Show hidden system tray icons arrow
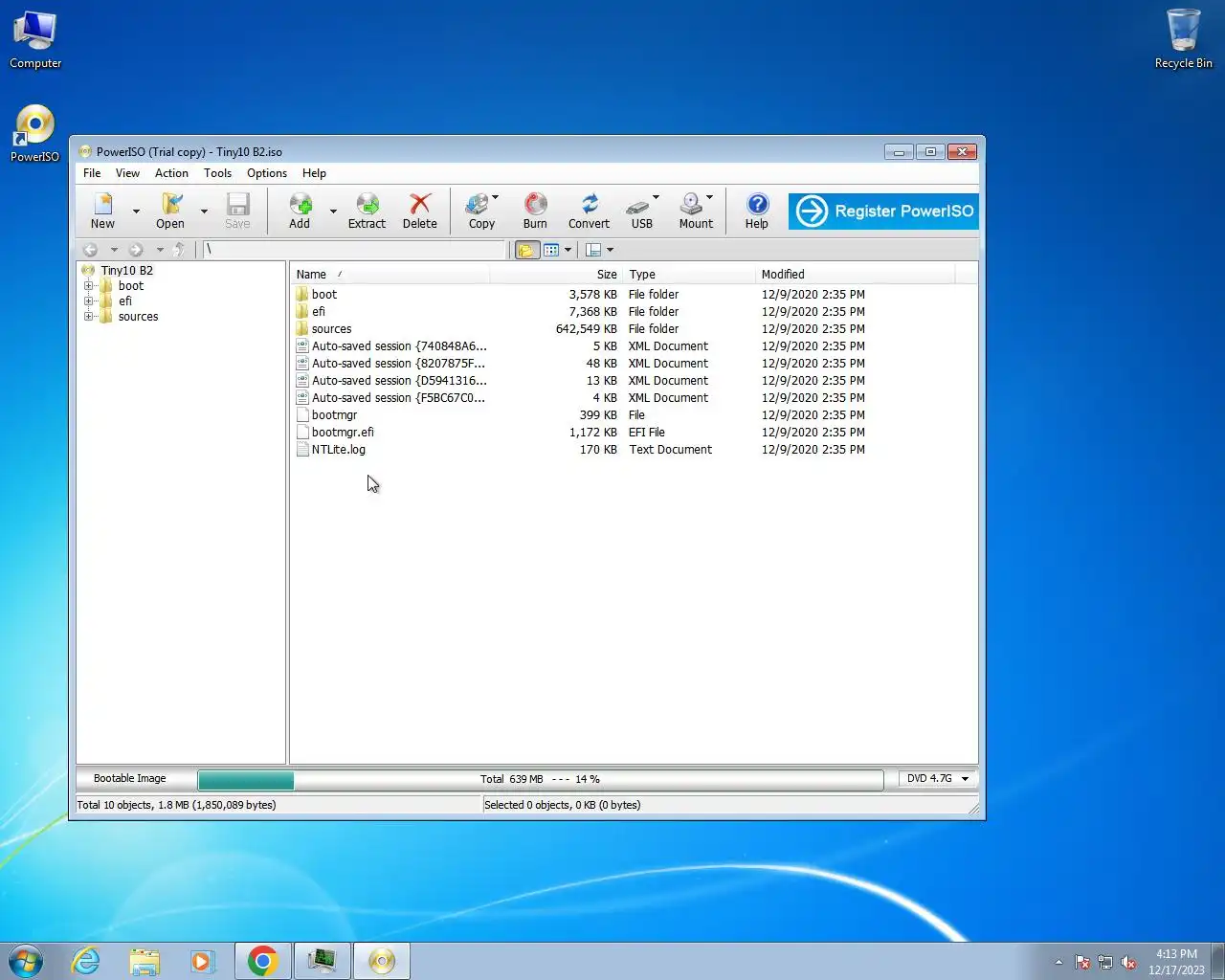Viewport: 1225px width, 980px height. click(x=1058, y=963)
